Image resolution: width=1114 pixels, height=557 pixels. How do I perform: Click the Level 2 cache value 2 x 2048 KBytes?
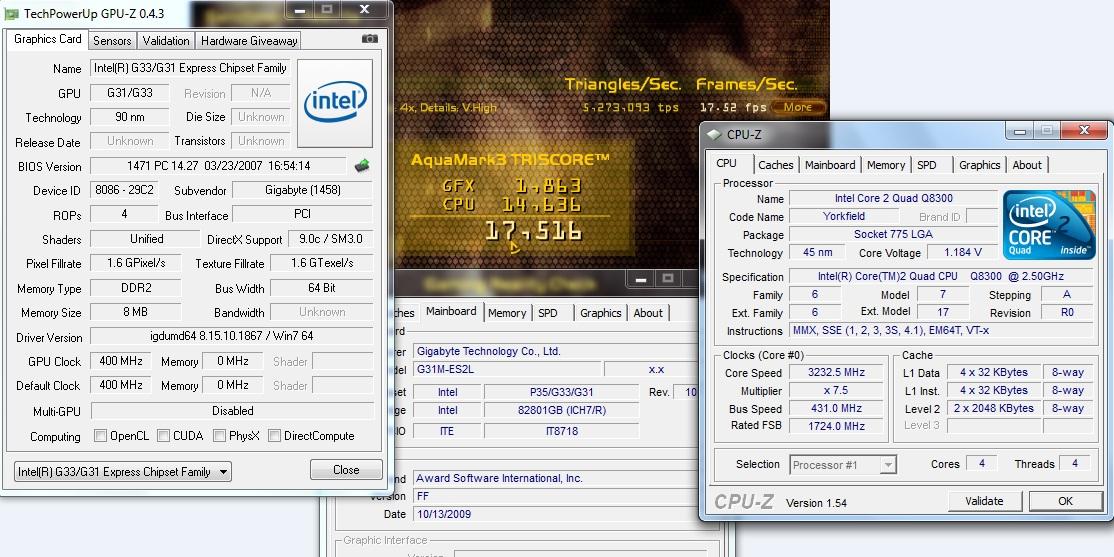[x=993, y=408]
